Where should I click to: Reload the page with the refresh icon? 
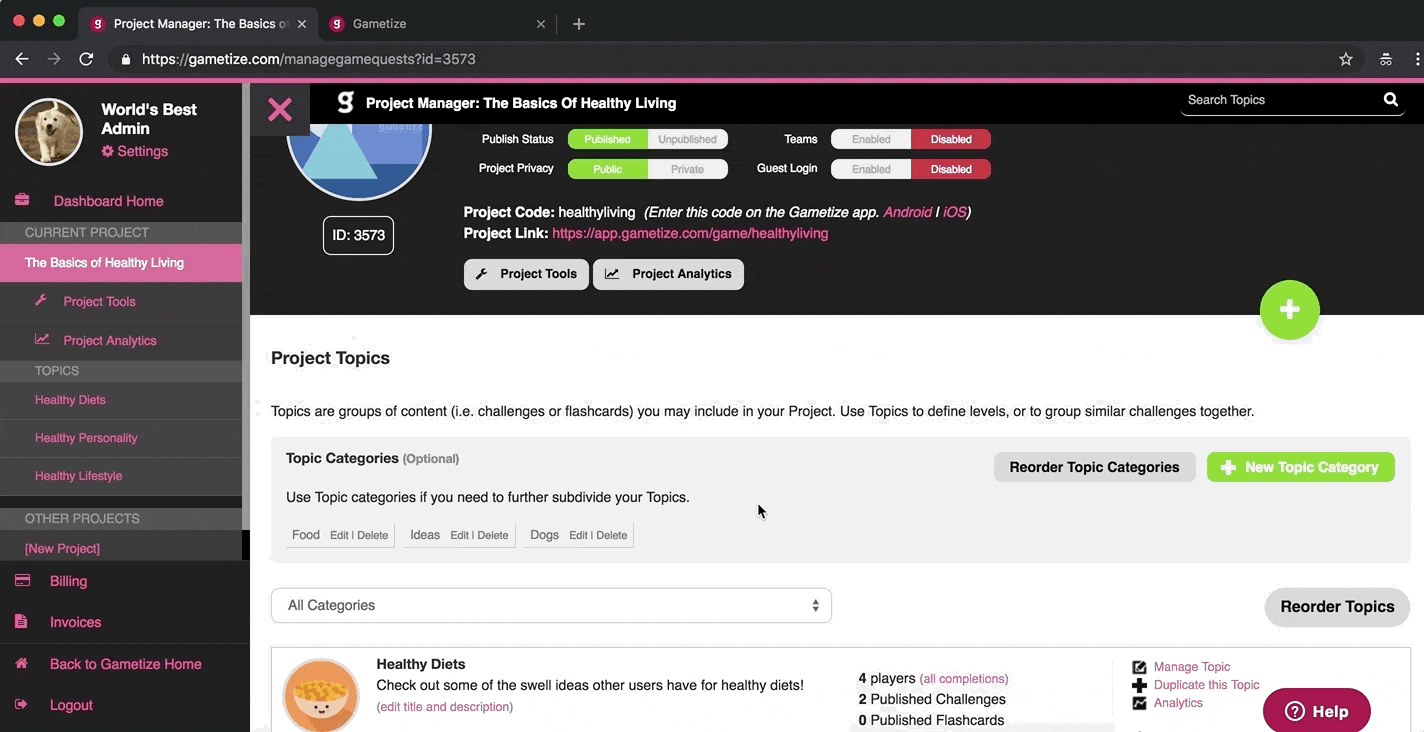click(86, 59)
